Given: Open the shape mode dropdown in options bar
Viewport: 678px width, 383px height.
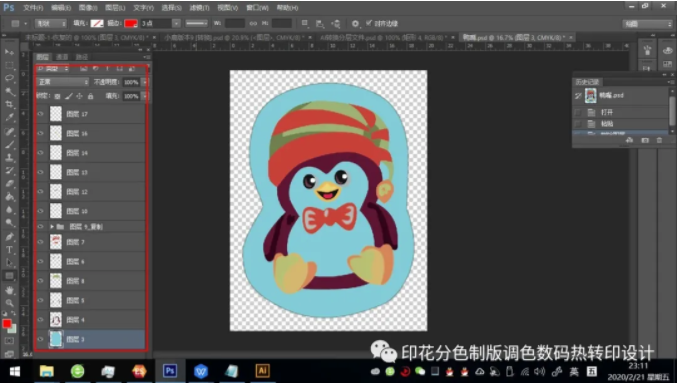Looking at the screenshot, I should coord(51,24).
